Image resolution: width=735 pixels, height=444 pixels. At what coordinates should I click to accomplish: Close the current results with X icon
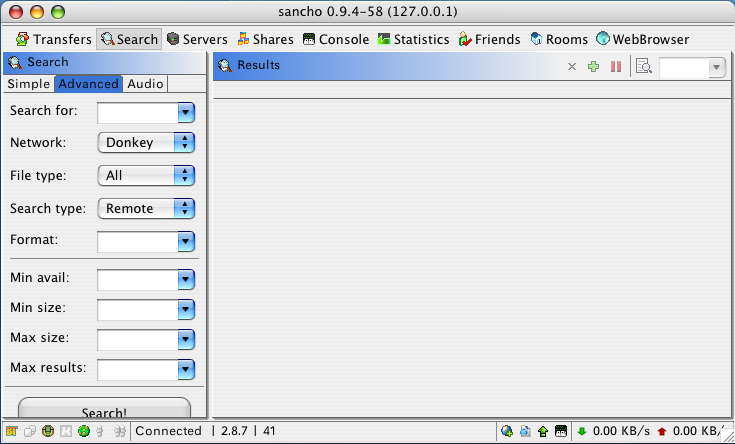point(572,67)
